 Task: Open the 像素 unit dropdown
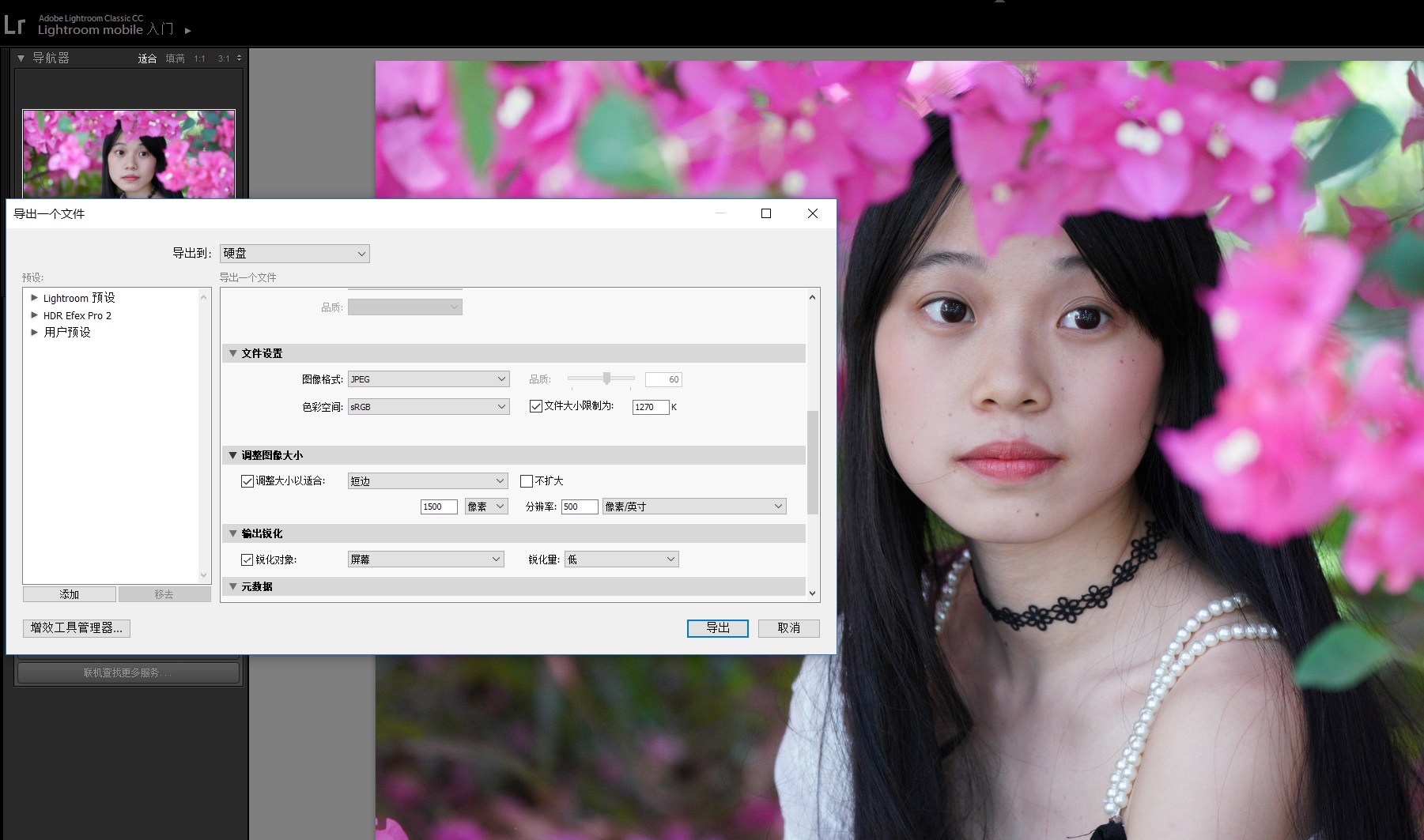pyautogui.click(x=486, y=507)
